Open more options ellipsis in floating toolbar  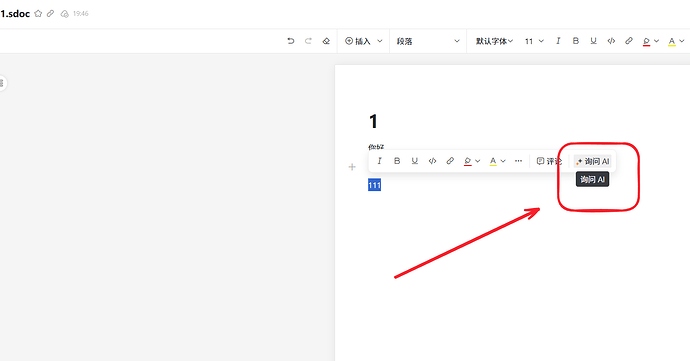tap(518, 161)
